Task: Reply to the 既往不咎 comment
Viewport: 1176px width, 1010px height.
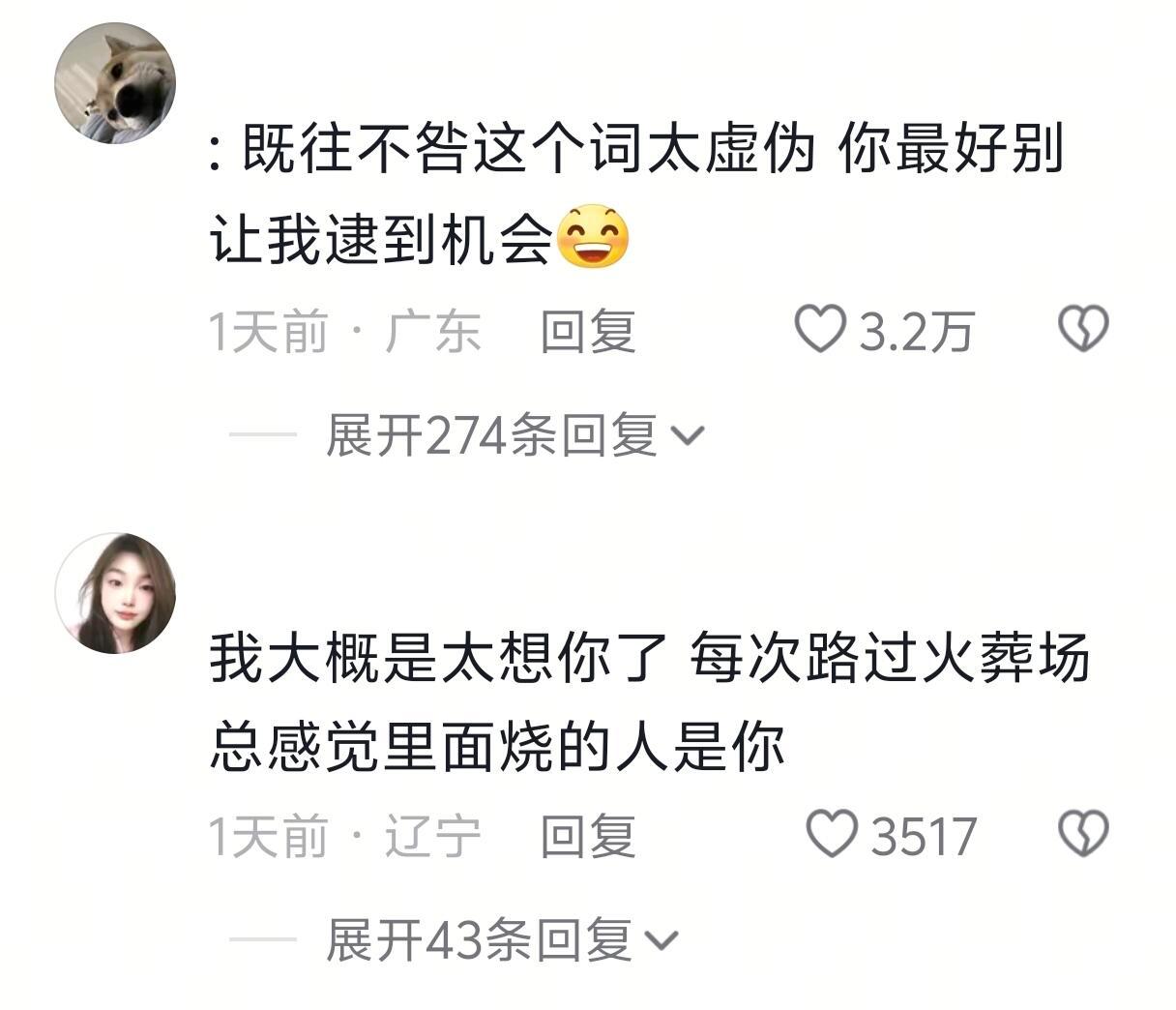Action: [x=588, y=331]
